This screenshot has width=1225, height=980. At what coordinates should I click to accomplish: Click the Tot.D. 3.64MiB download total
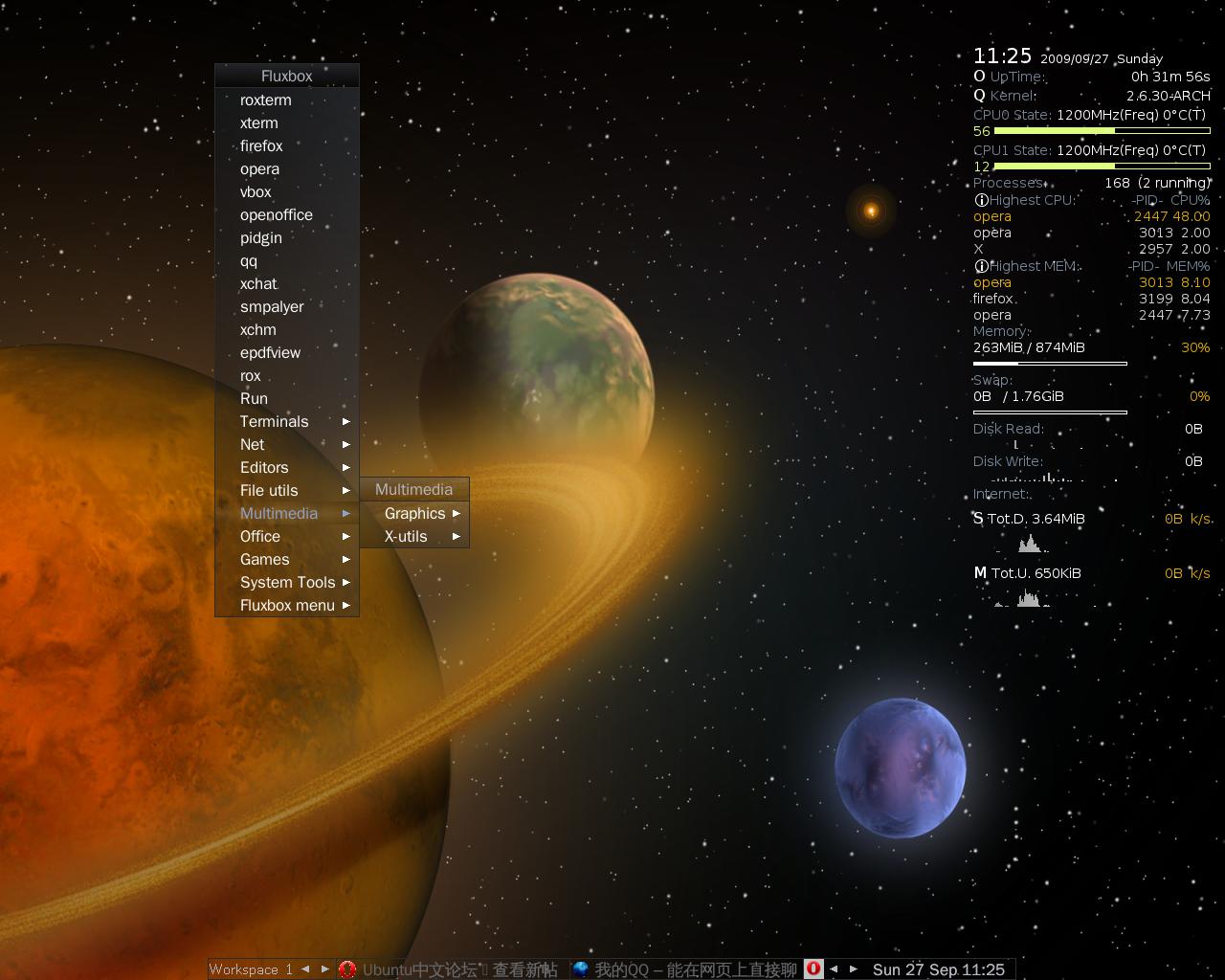[1036, 519]
